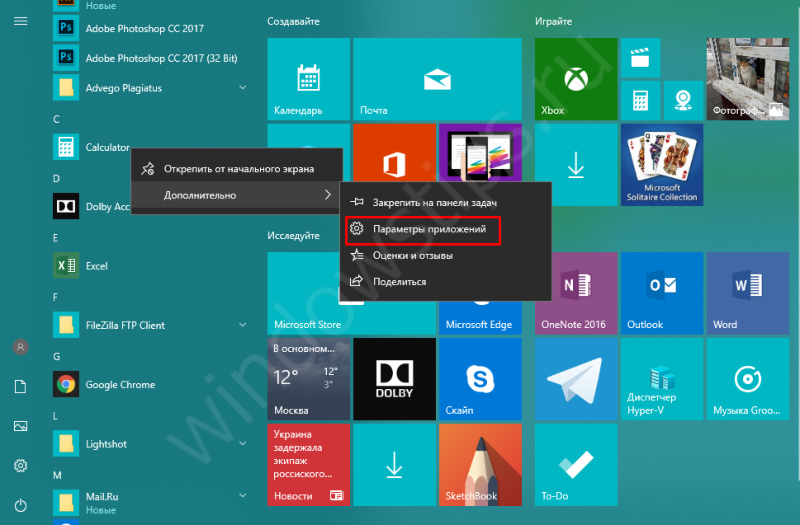Image resolution: width=800 pixels, height=525 pixels.
Task: Open the Новости news tile
Action: (x=309, y=465)
